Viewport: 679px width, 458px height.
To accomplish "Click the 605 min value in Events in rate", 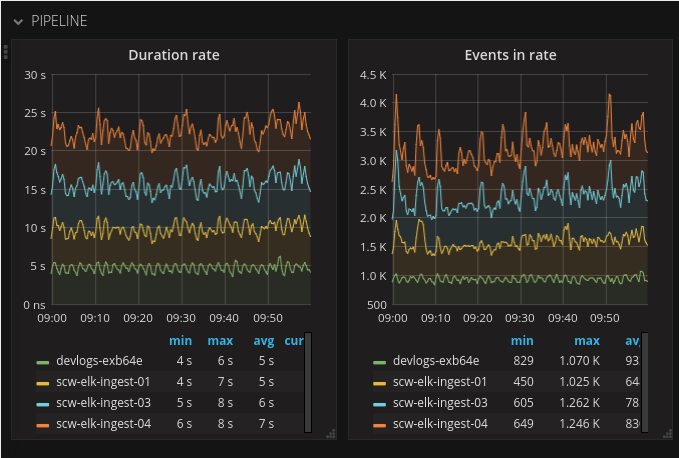I will pyautogui.click(x=523, y=403).
